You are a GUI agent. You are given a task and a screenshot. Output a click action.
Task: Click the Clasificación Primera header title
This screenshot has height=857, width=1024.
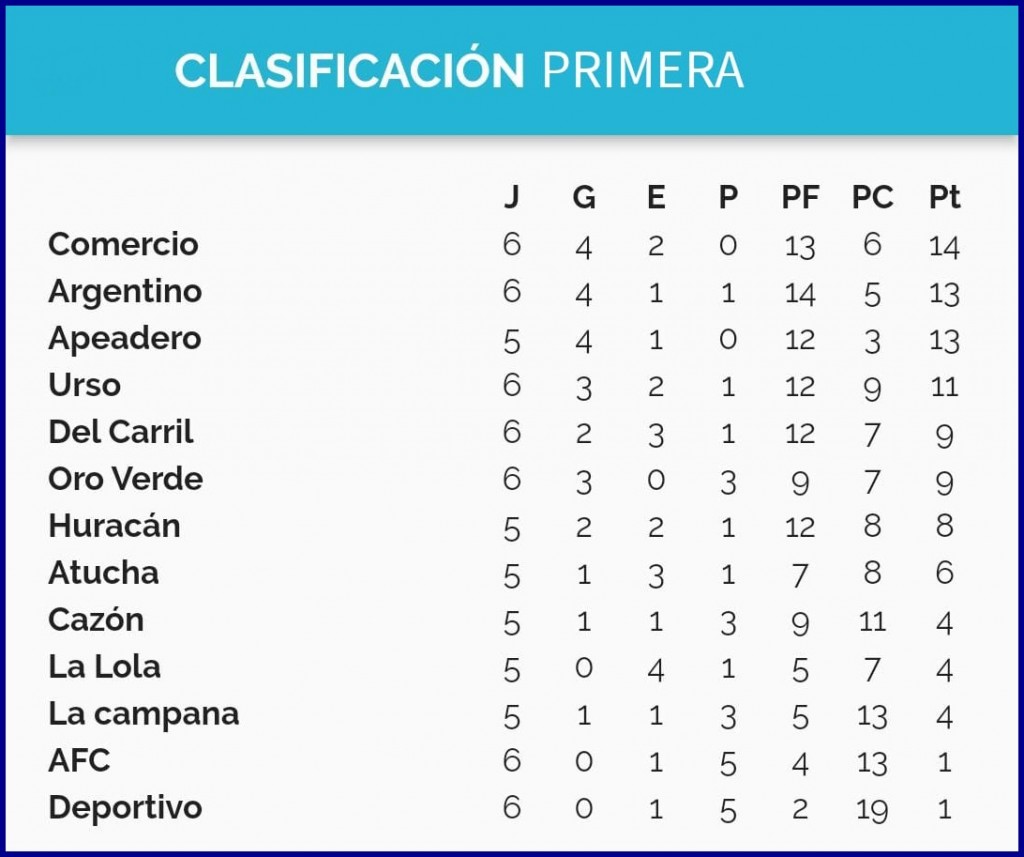(459, 70)
